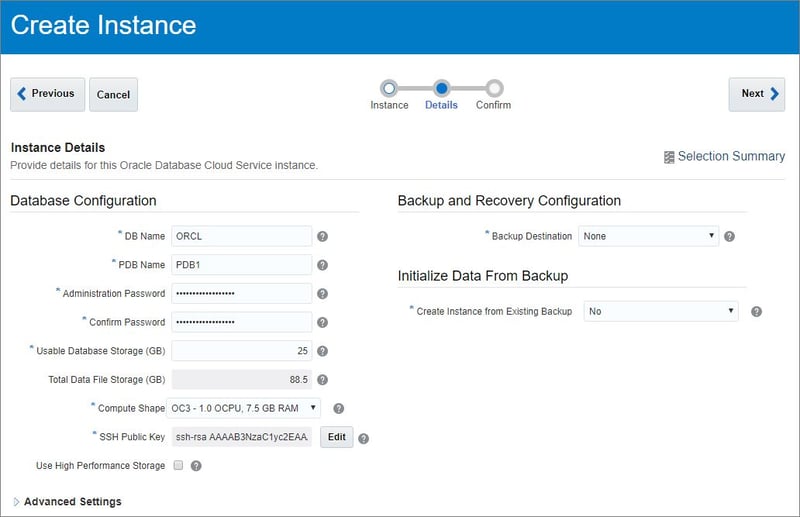Click help icon next to DB Name
The height and width of the screenshot is (517, 800).
coord(323,237)
